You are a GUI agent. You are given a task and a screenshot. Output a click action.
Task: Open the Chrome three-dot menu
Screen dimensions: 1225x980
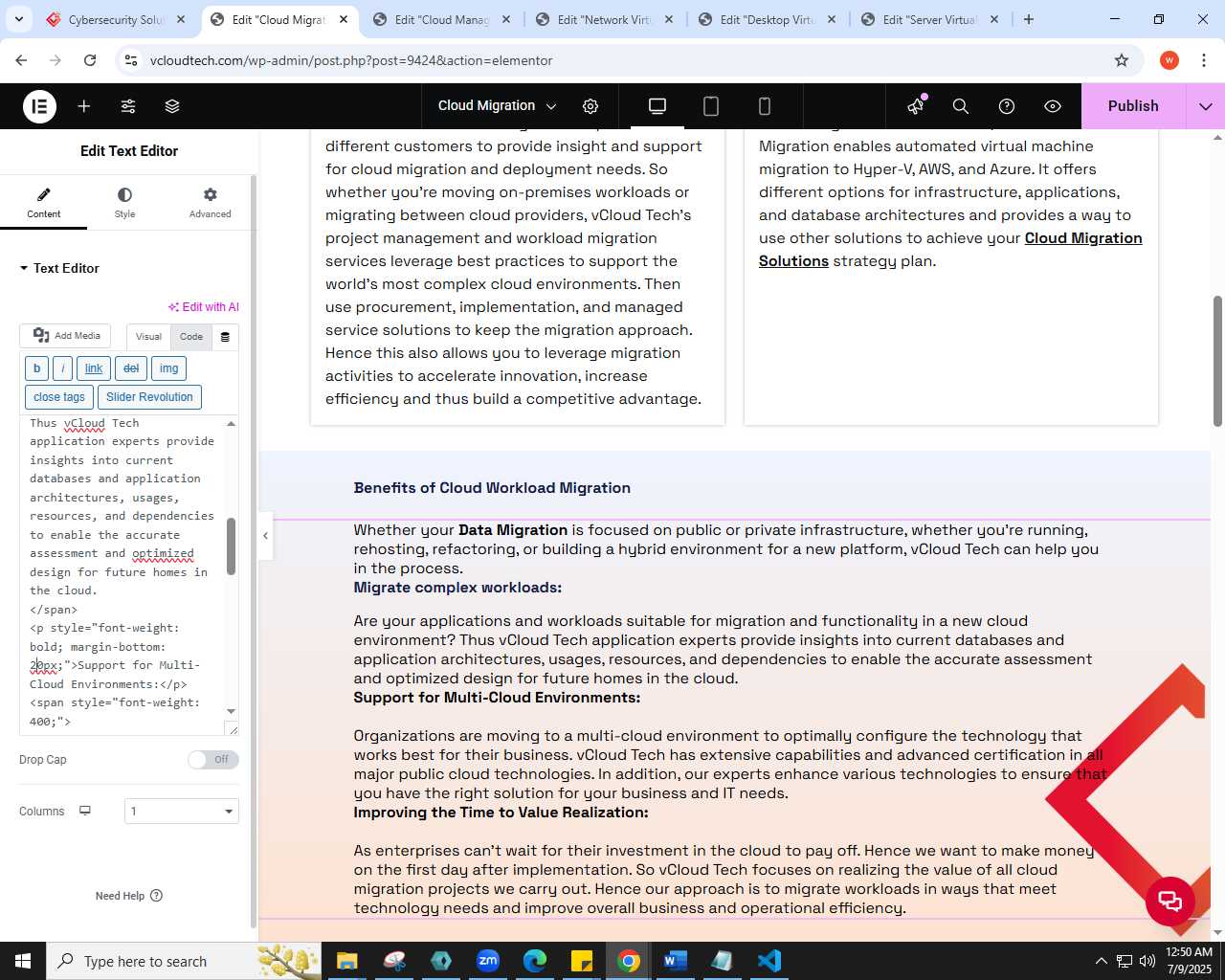tap(1204, 60)
